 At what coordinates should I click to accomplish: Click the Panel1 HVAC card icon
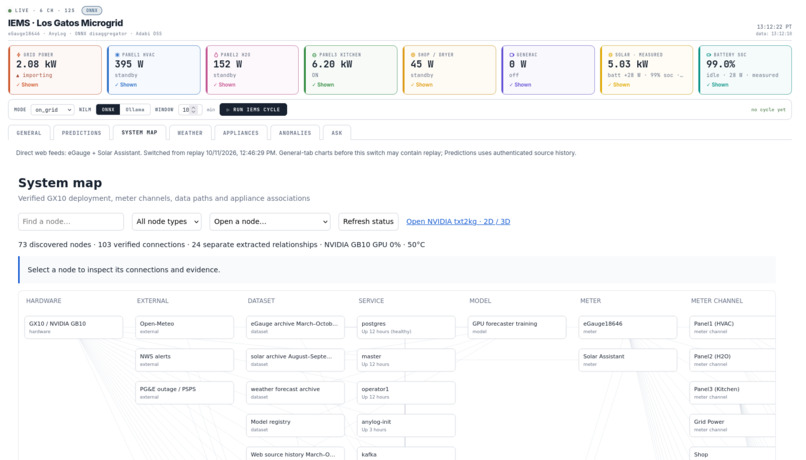(117, 54)
